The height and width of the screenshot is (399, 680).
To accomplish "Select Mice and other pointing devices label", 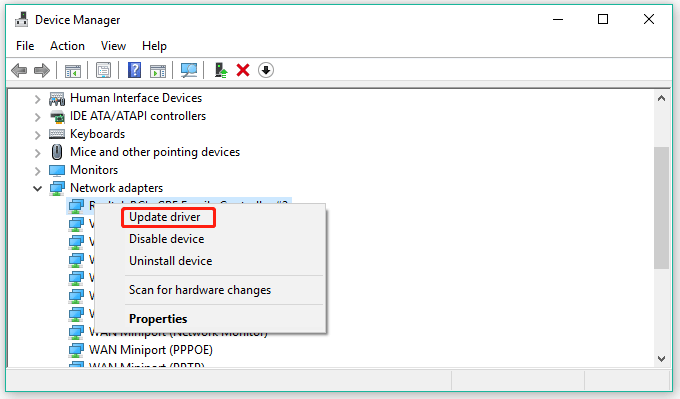I will coord(155,152).
